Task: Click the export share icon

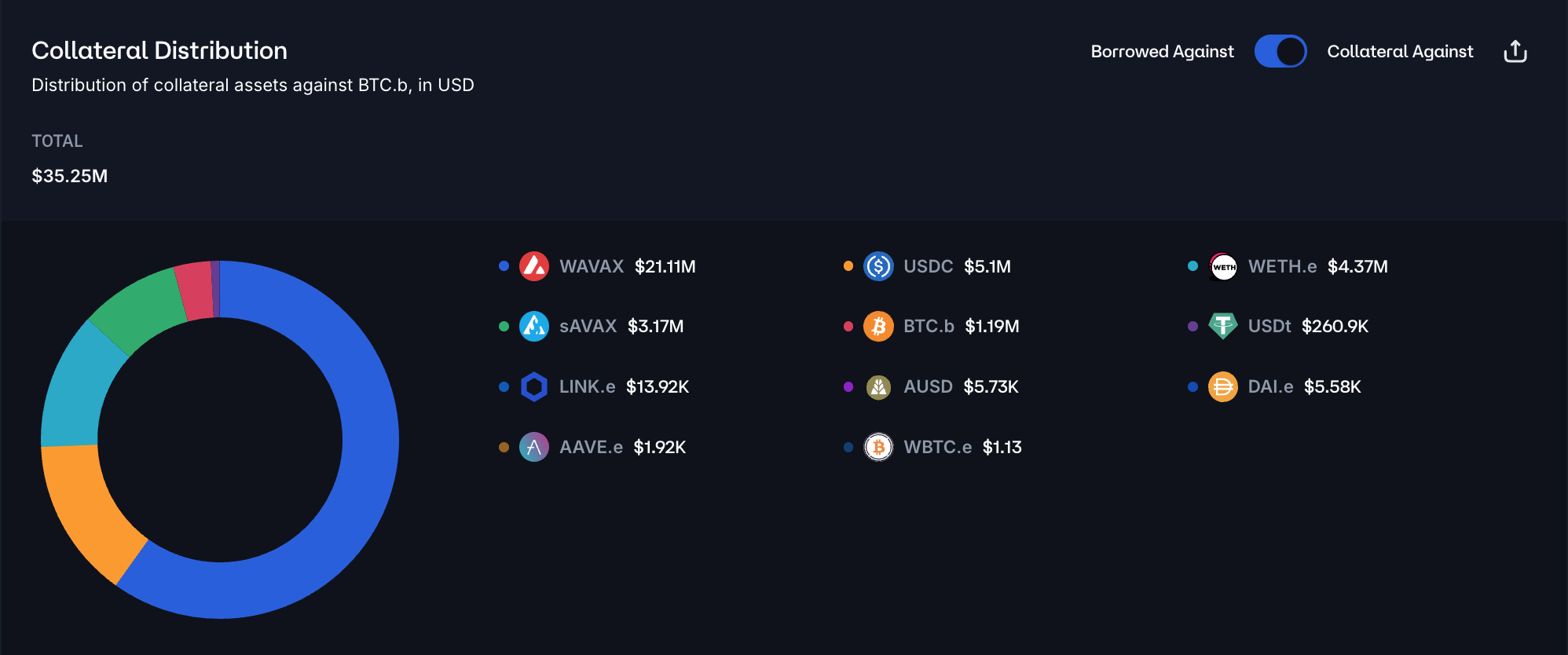Action: (1515, 52)
